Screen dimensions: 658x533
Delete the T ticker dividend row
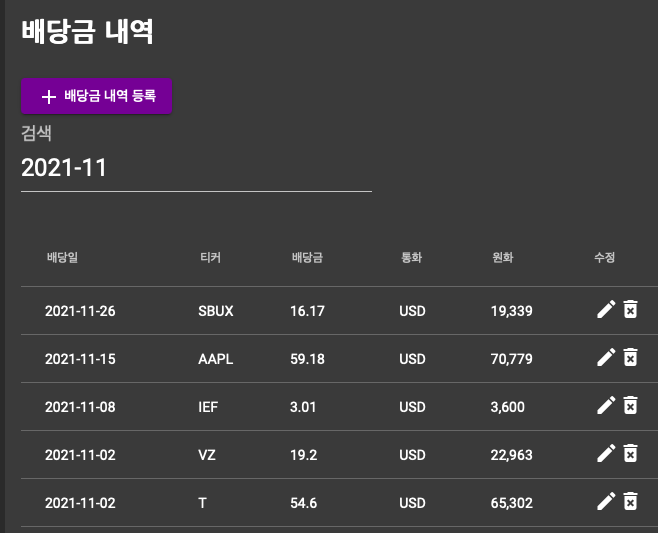coord(630,501)
